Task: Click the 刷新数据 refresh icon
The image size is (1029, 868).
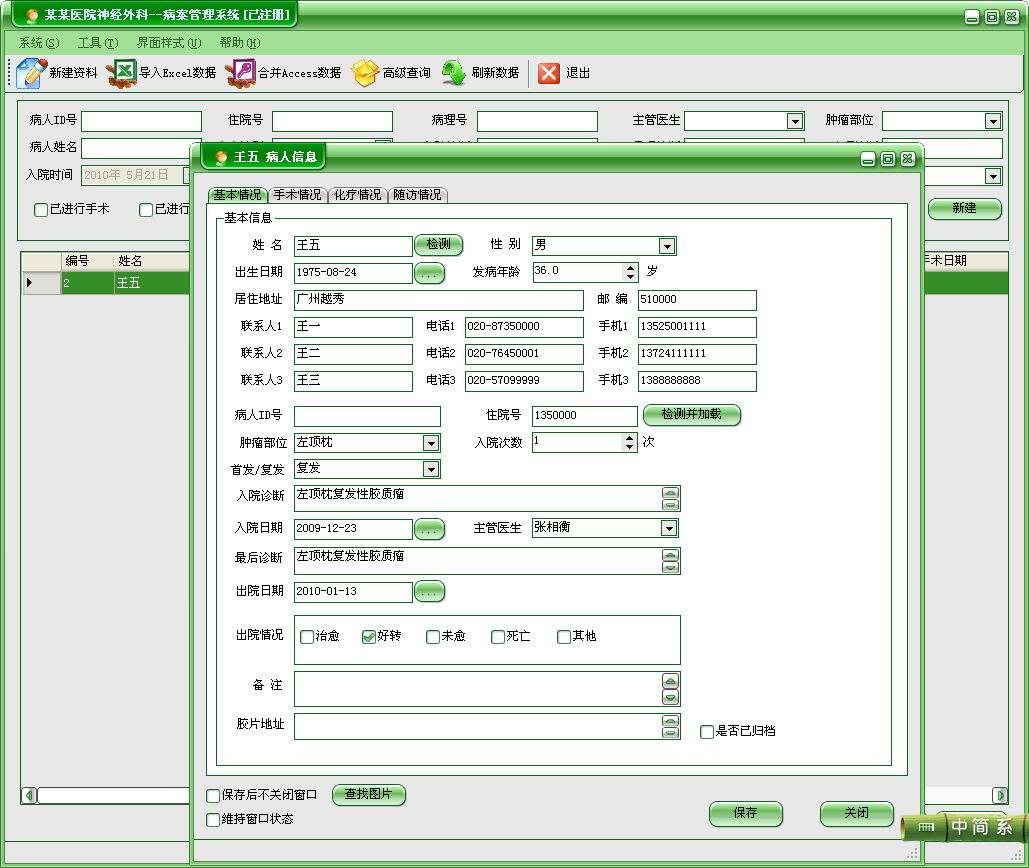Action: (x=455, y=73)
